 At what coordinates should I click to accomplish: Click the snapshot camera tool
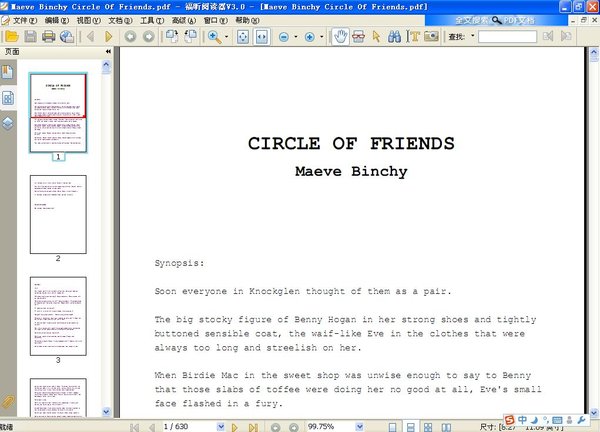tap(431, 37)
